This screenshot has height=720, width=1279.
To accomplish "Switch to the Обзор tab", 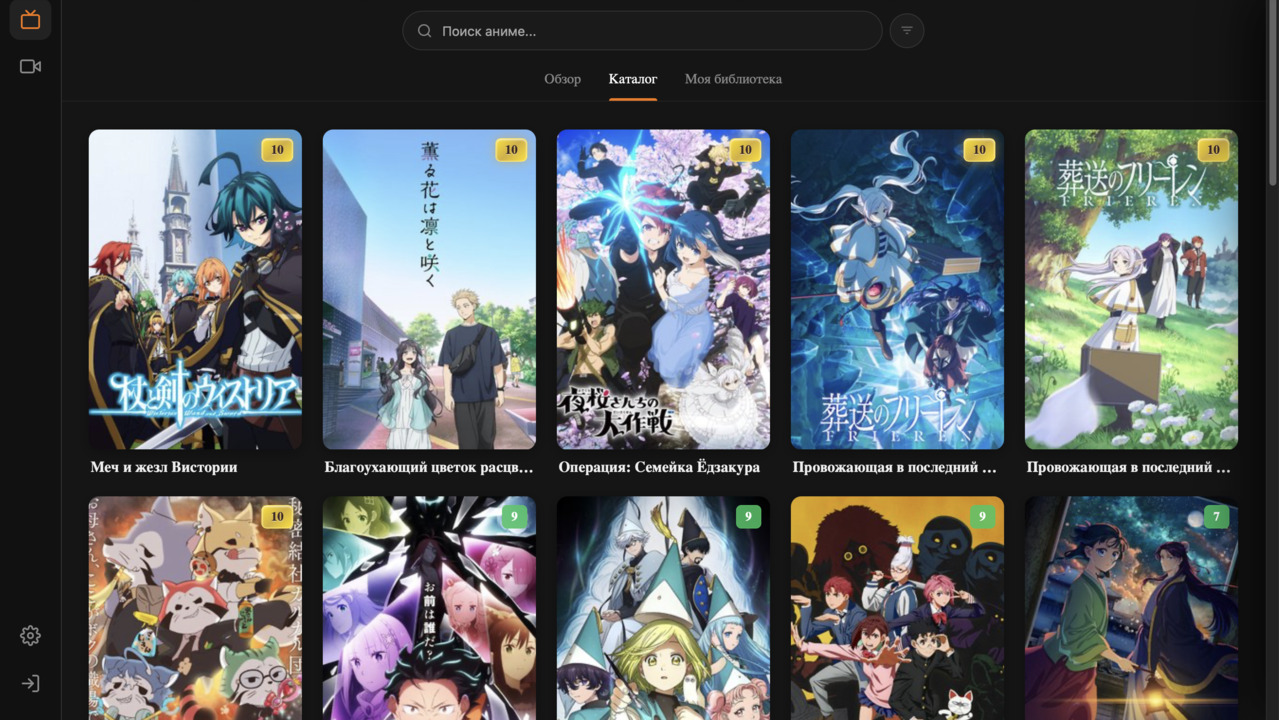I will (x=562, y=79).
